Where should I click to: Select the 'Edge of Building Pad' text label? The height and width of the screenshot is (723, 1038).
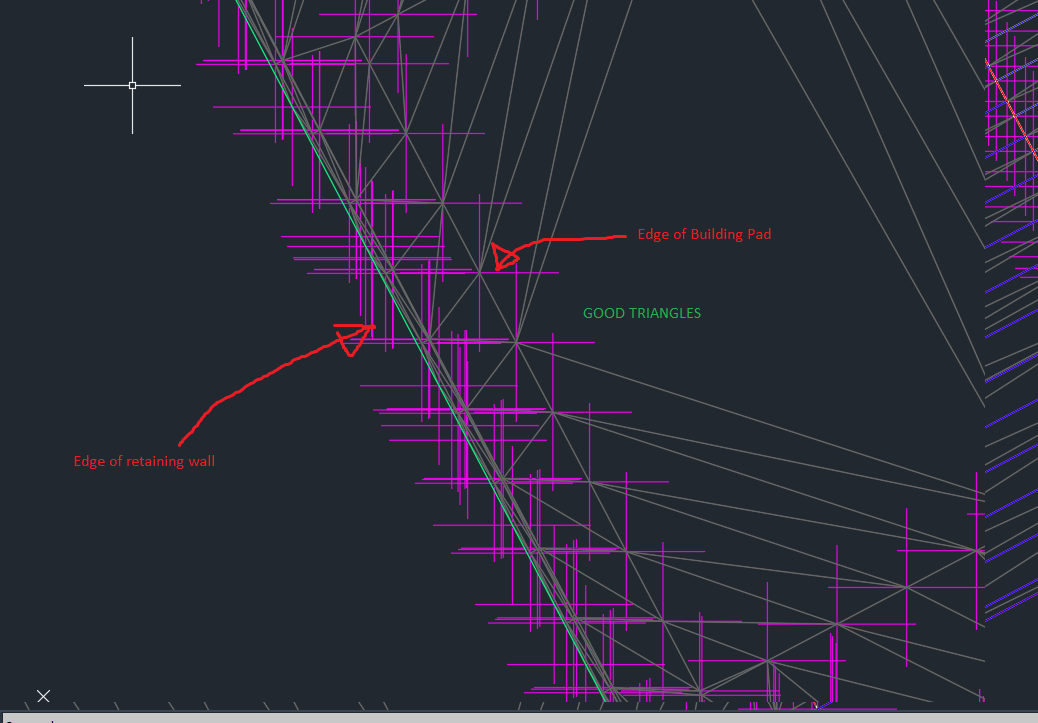(x=704, y=234)
